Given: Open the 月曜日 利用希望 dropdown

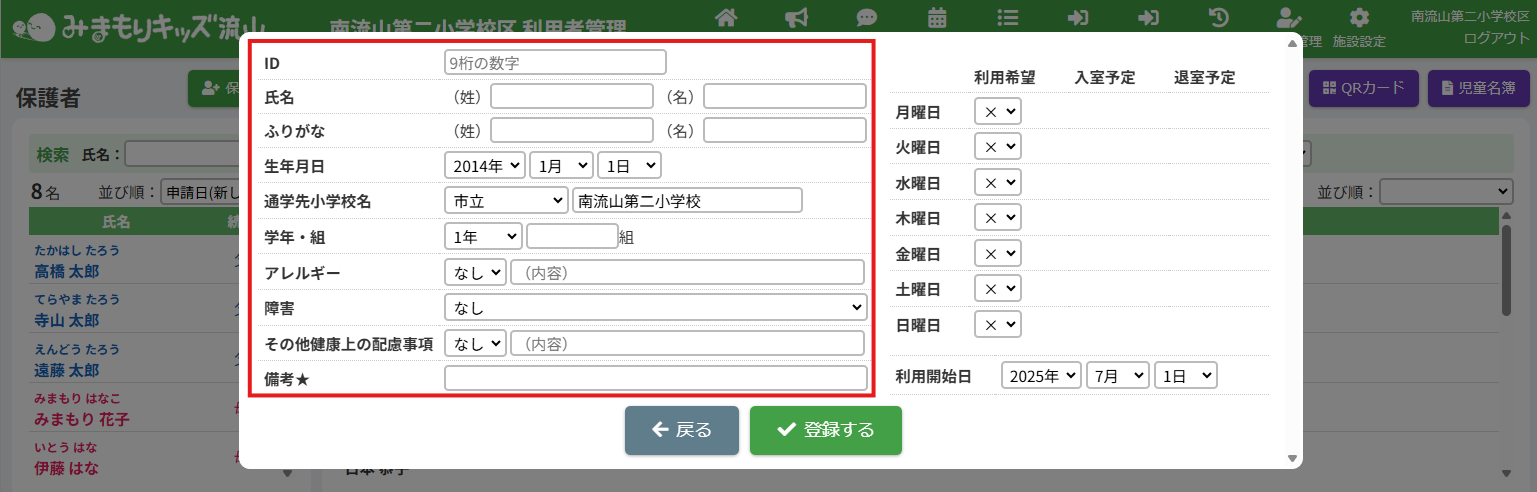Looking at the screenshot, I should pos(997,112).
